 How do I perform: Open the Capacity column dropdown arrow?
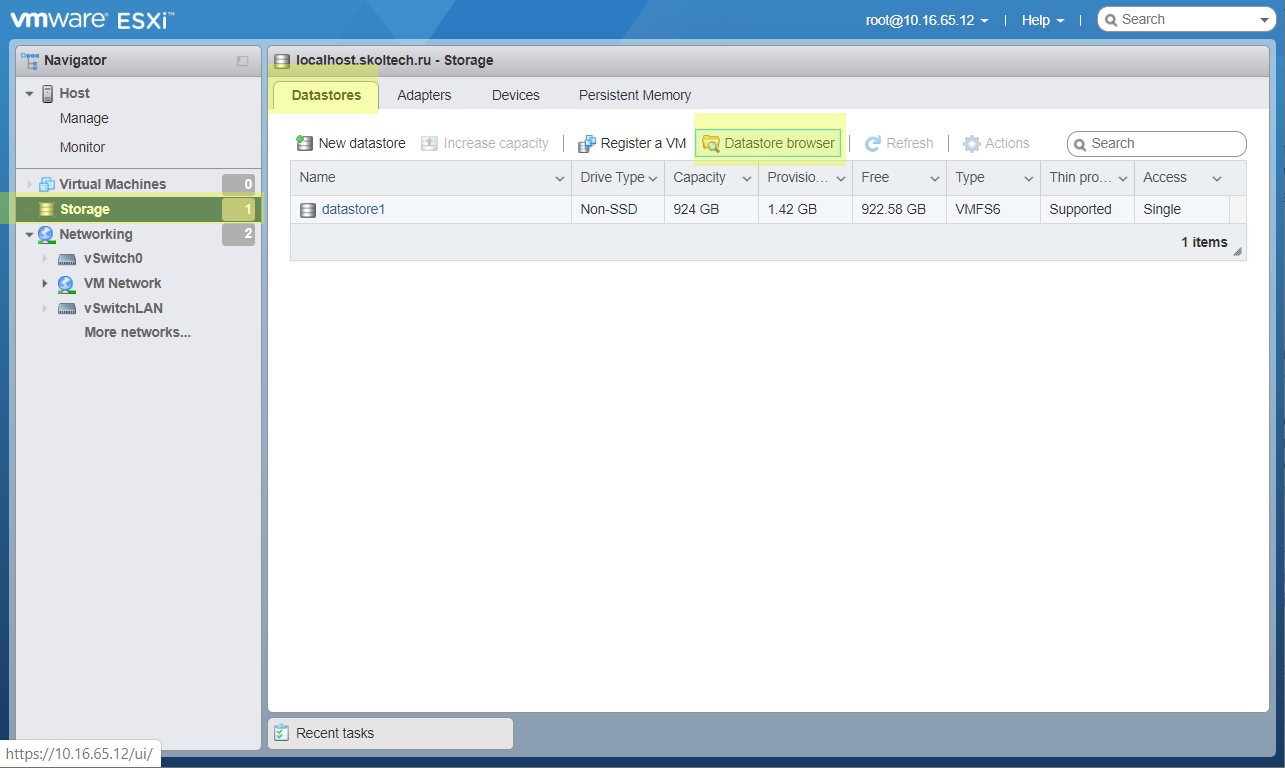pos(747,178)
